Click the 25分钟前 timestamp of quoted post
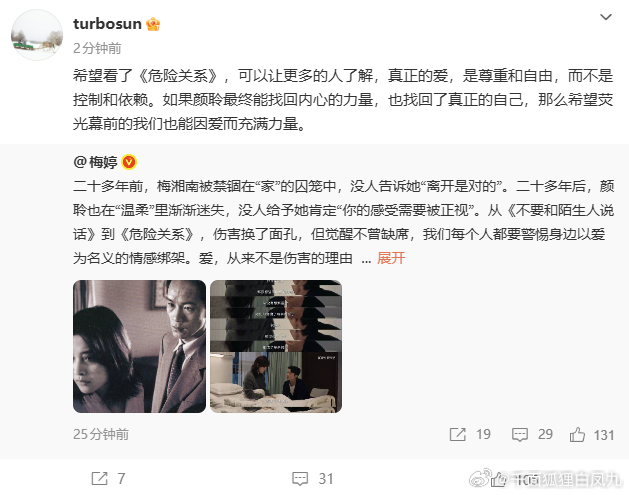 click(101, 434)
